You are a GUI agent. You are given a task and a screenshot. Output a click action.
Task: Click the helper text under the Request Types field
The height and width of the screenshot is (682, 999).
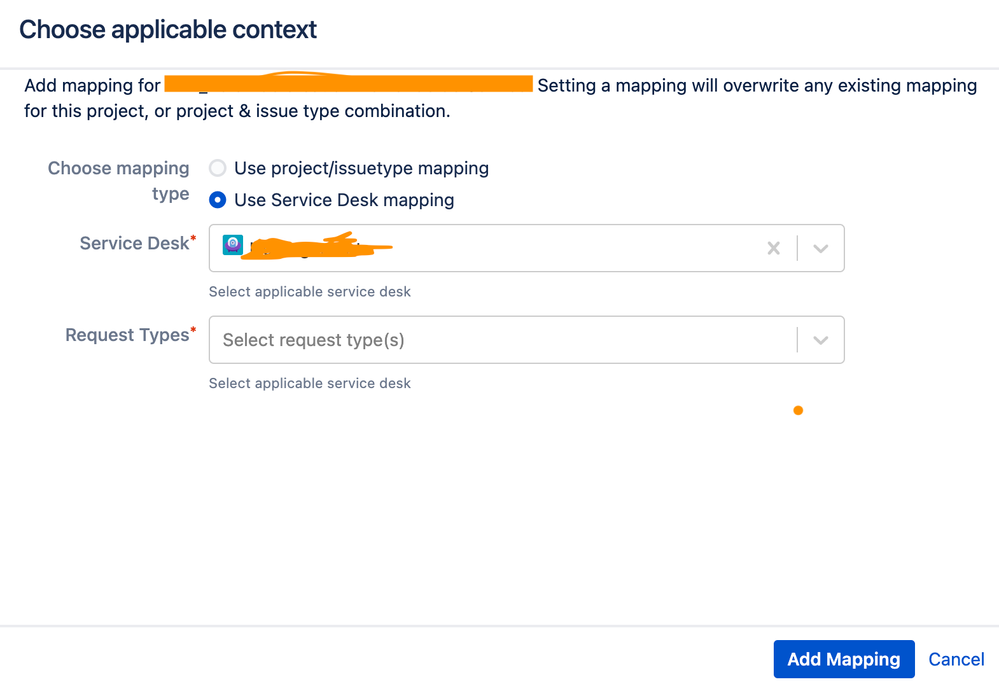point(310,383)
